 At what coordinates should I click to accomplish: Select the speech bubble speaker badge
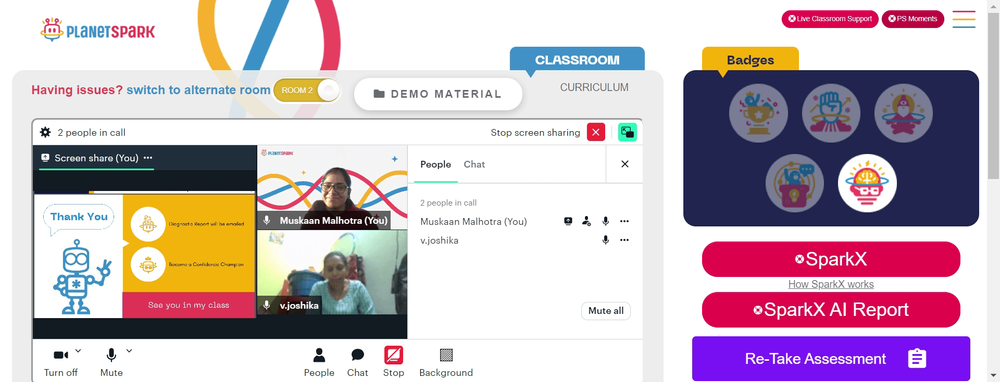tap(795, 183)
